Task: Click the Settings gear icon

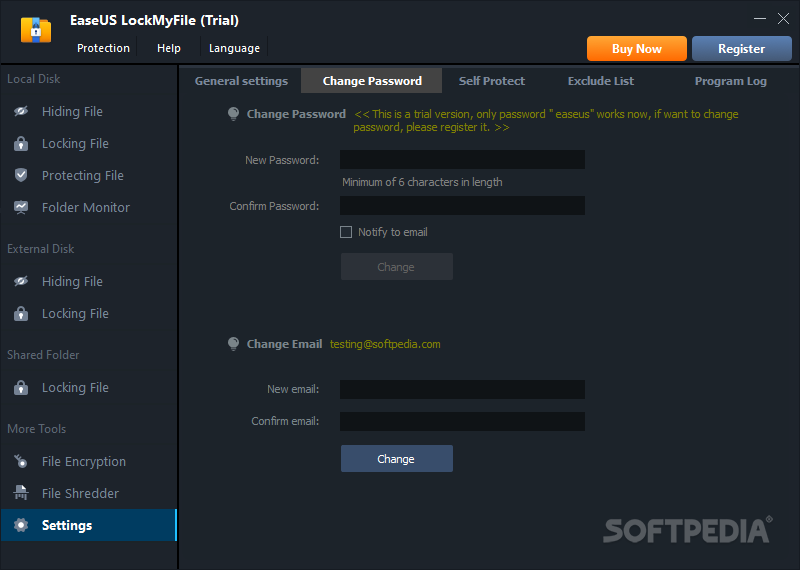Action: tap(21, 525)
